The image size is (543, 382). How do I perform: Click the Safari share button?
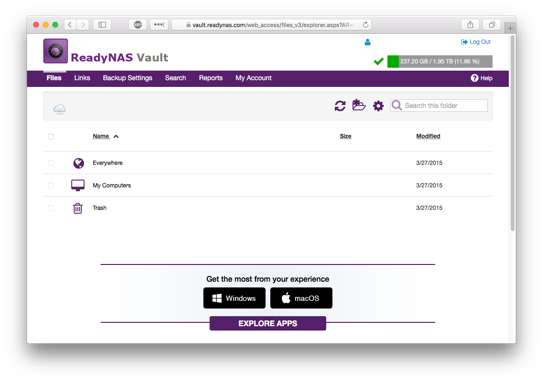click(x=470, y=25)
